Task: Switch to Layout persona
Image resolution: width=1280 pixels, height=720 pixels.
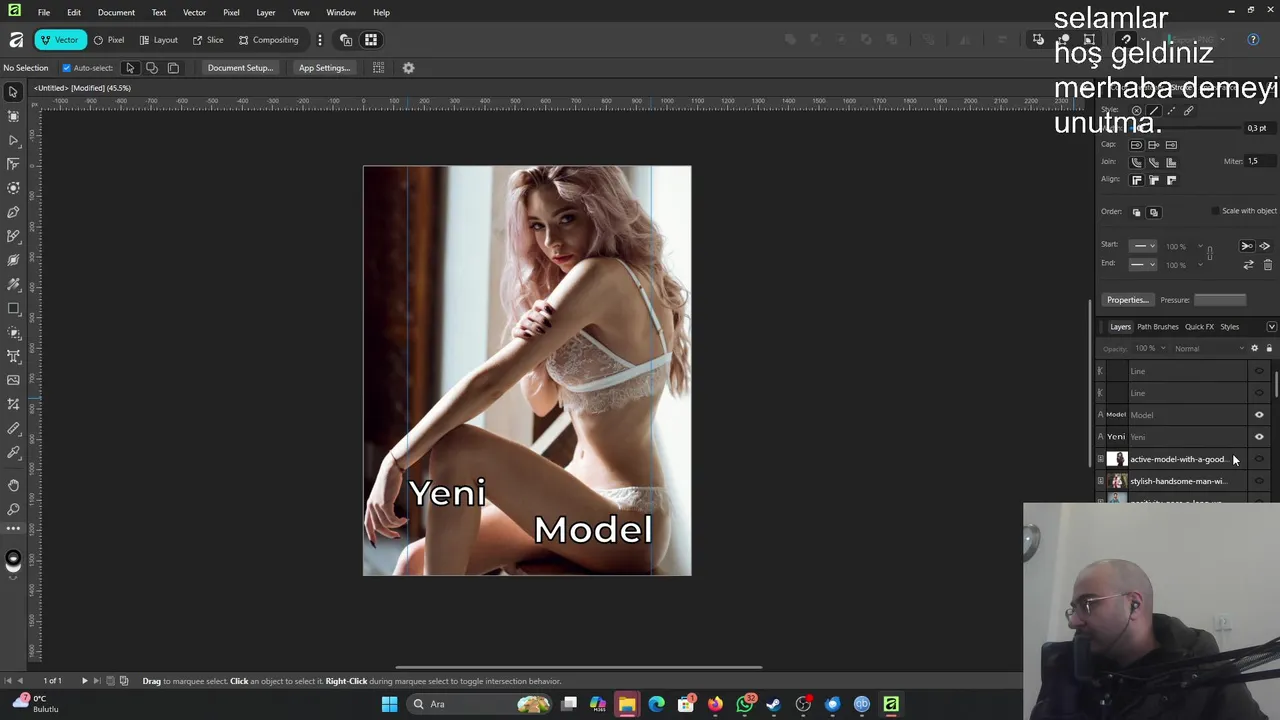Action: pyautogui.click(x=158, y=40)
